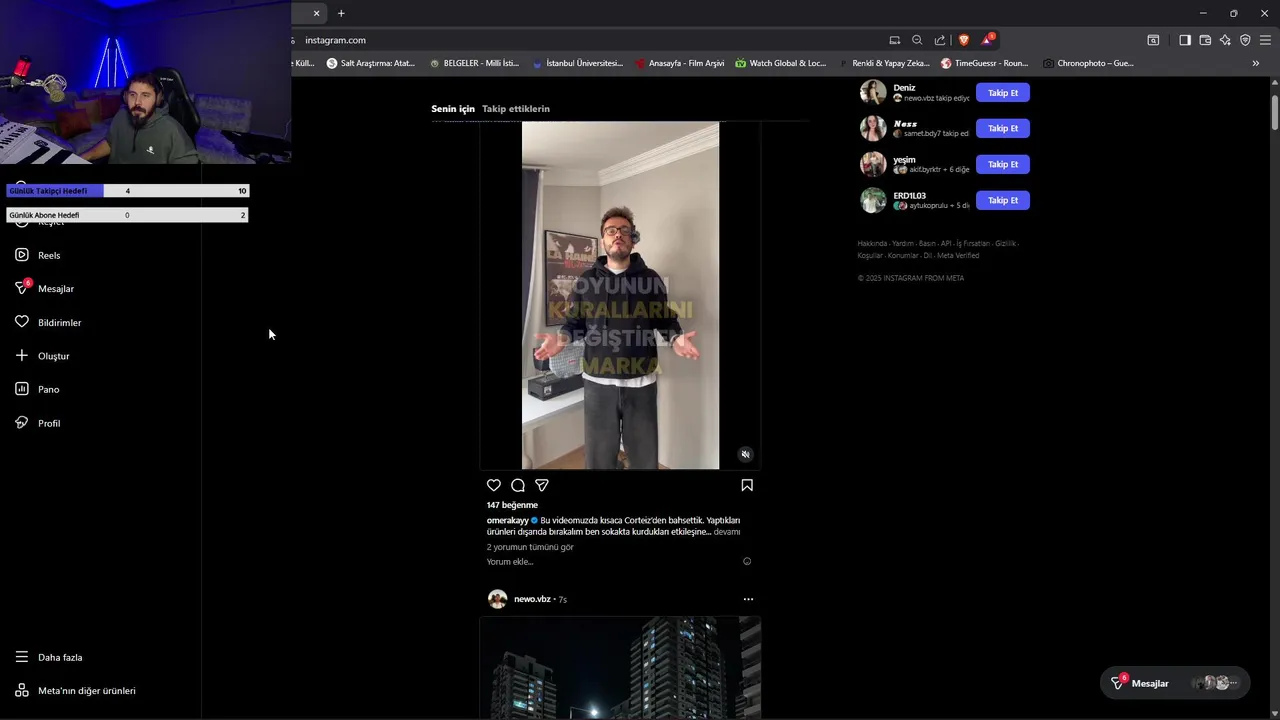Share the omerakayy post via paper plane

coord(542,485)
